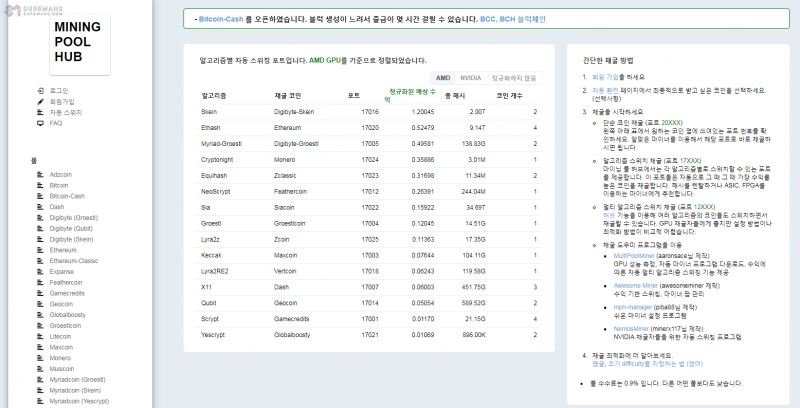Click the icon beside Gamecredits
Viewport: 800px width, 408px height.
pyautogui.click(x=41, y=293)
